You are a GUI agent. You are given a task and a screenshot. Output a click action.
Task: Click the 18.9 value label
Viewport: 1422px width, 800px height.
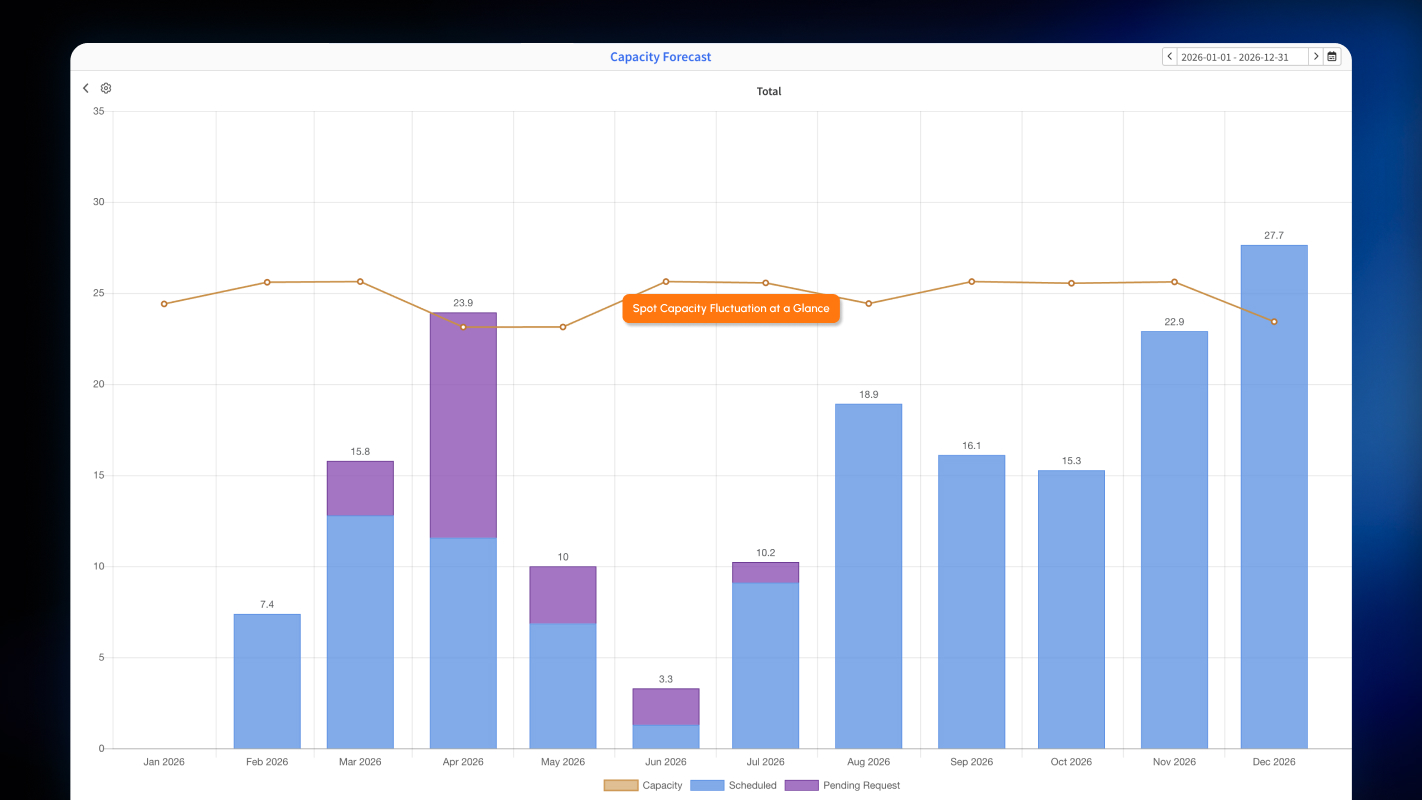pyautogui.click(x=869, y=394)
